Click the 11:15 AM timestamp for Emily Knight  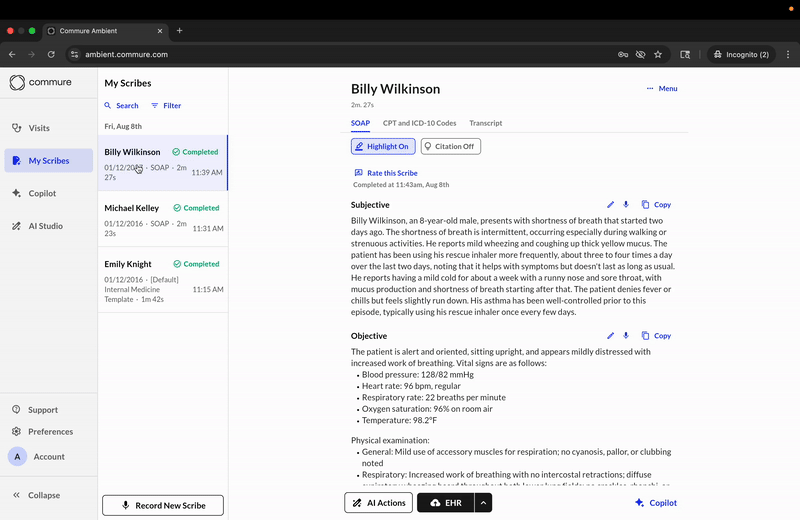pos(208,289)
